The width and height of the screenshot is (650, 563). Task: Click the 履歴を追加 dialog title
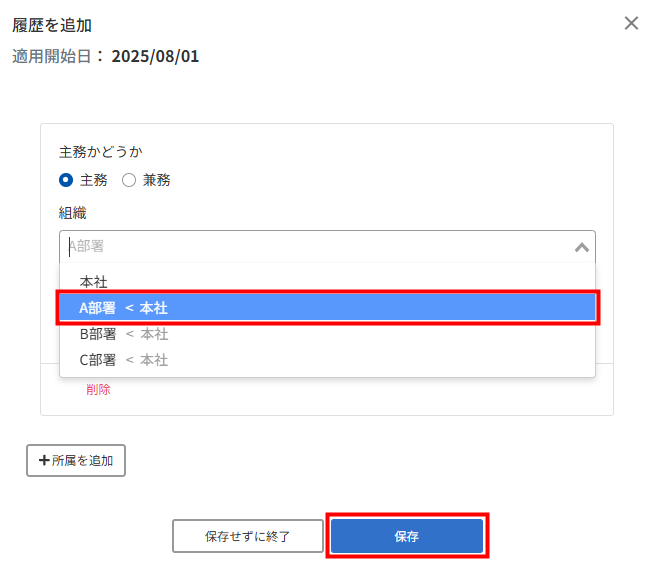click(x=52, y=25)
